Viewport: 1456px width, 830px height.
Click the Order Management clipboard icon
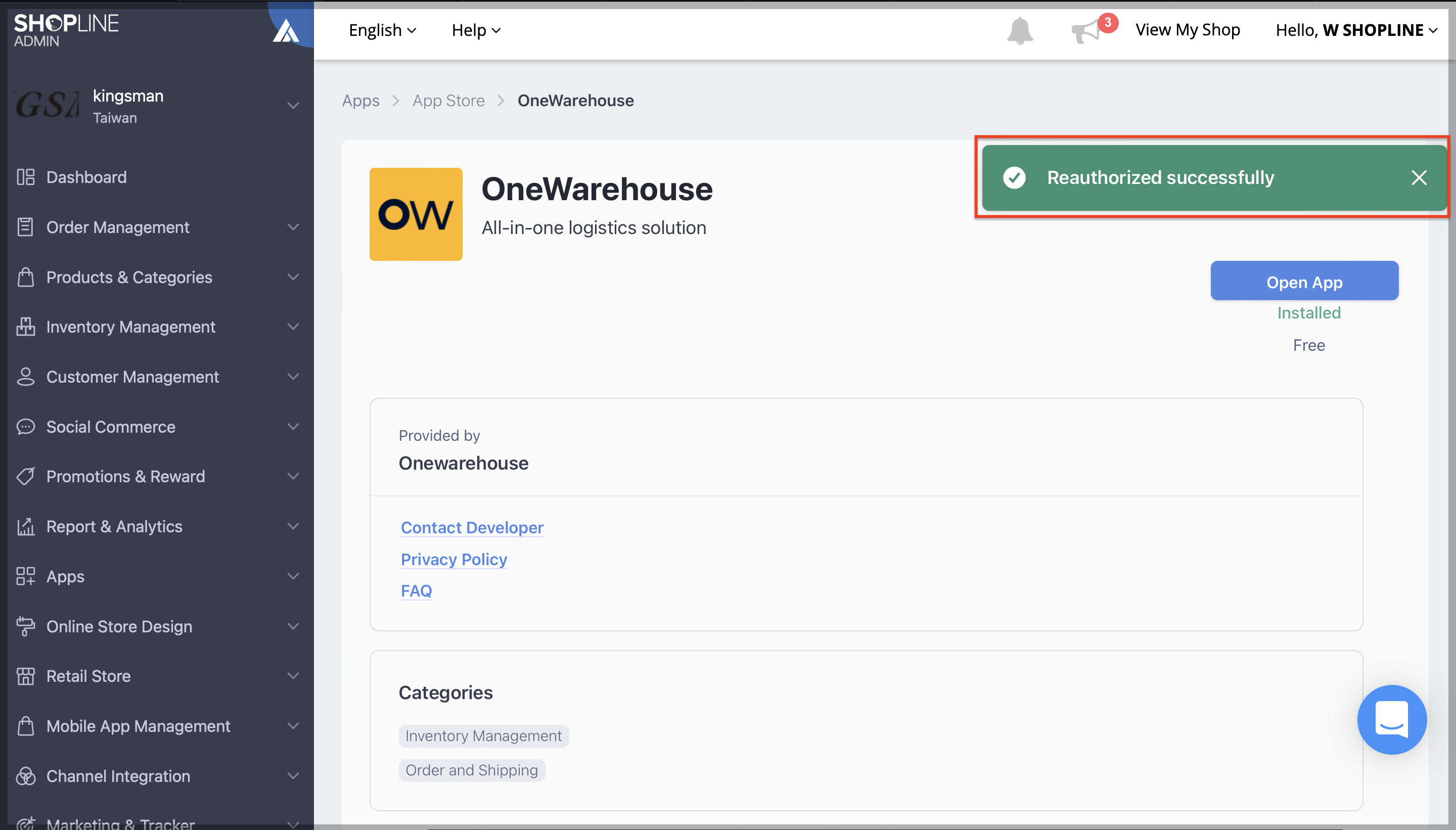click(x=25, y=227)
